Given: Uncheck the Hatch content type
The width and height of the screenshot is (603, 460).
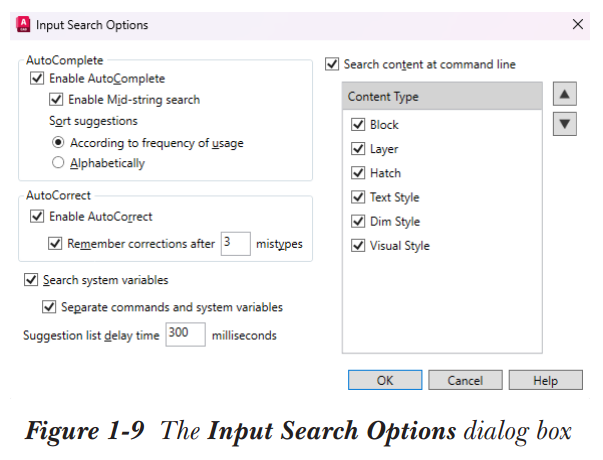Looking at the screenshot, I should click(358, 173).
